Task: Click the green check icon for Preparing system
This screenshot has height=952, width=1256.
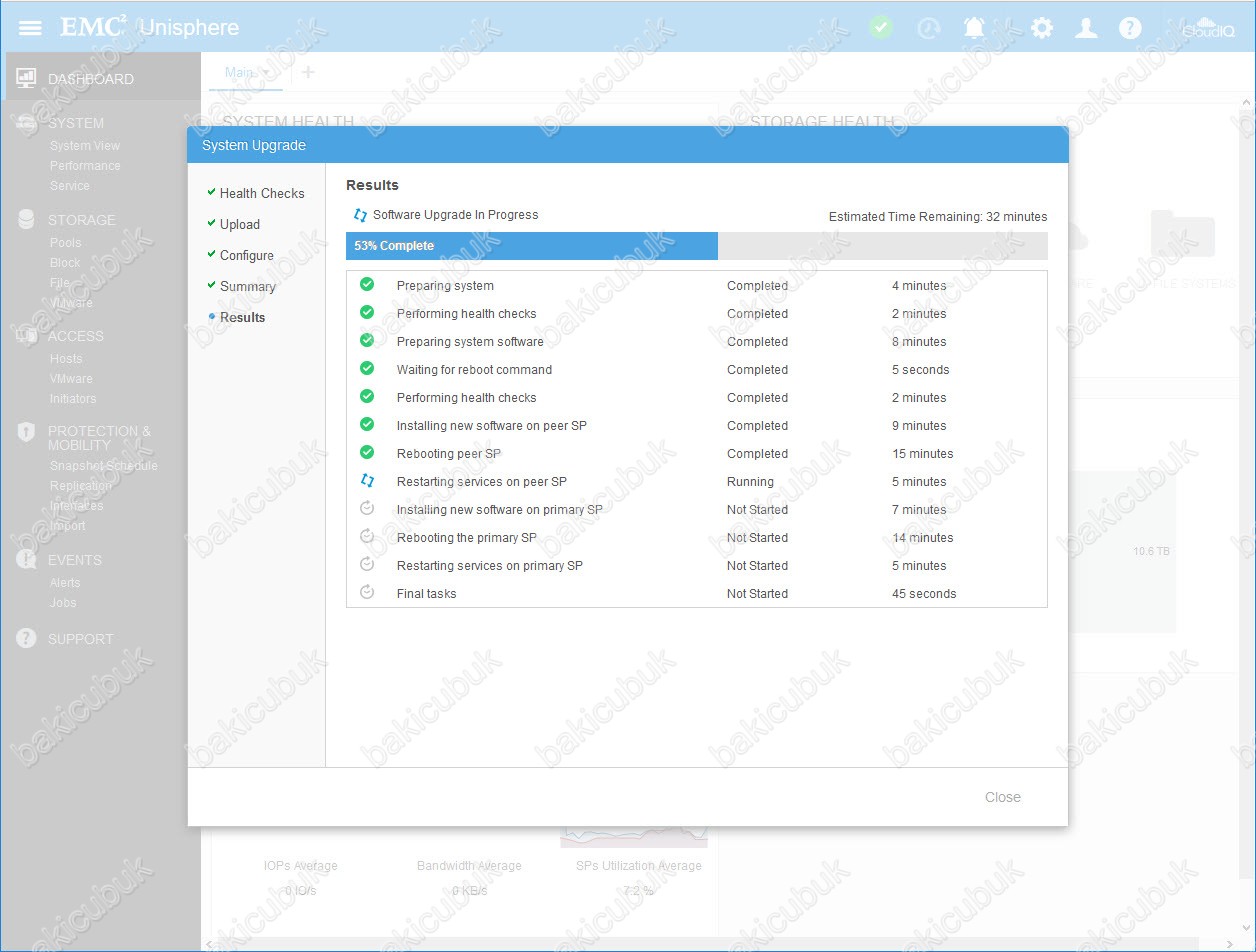Action: pyautogui.click(x=367, y=285)
